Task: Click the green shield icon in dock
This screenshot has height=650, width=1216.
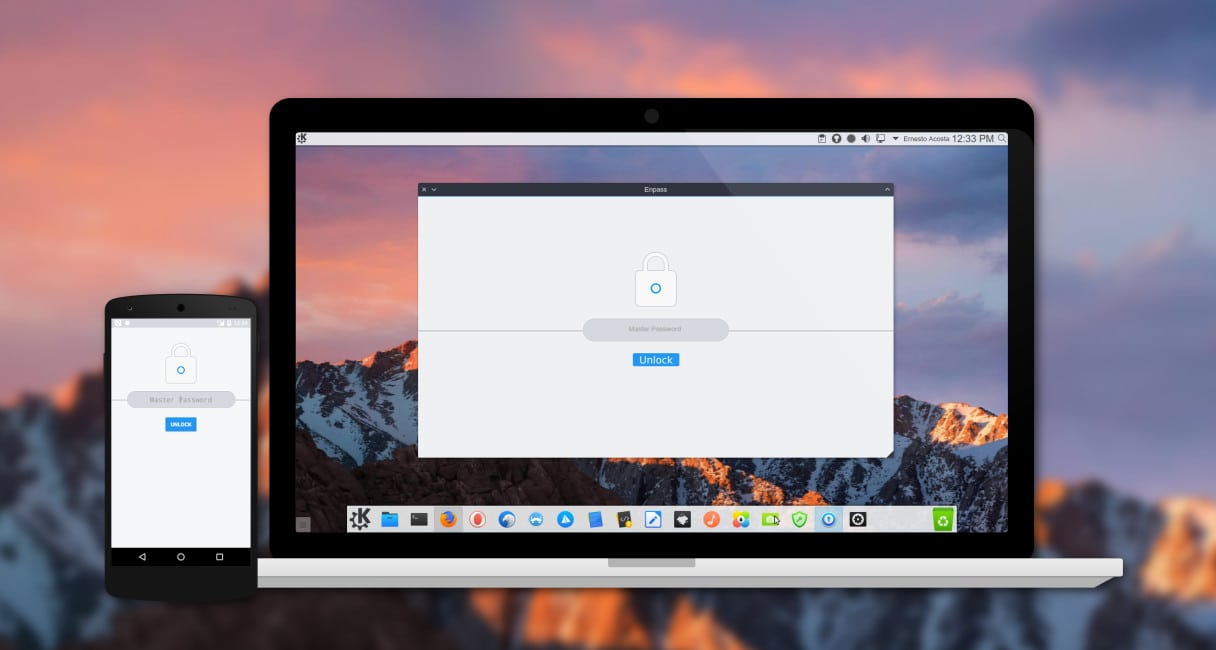Action: click(799, 519)
